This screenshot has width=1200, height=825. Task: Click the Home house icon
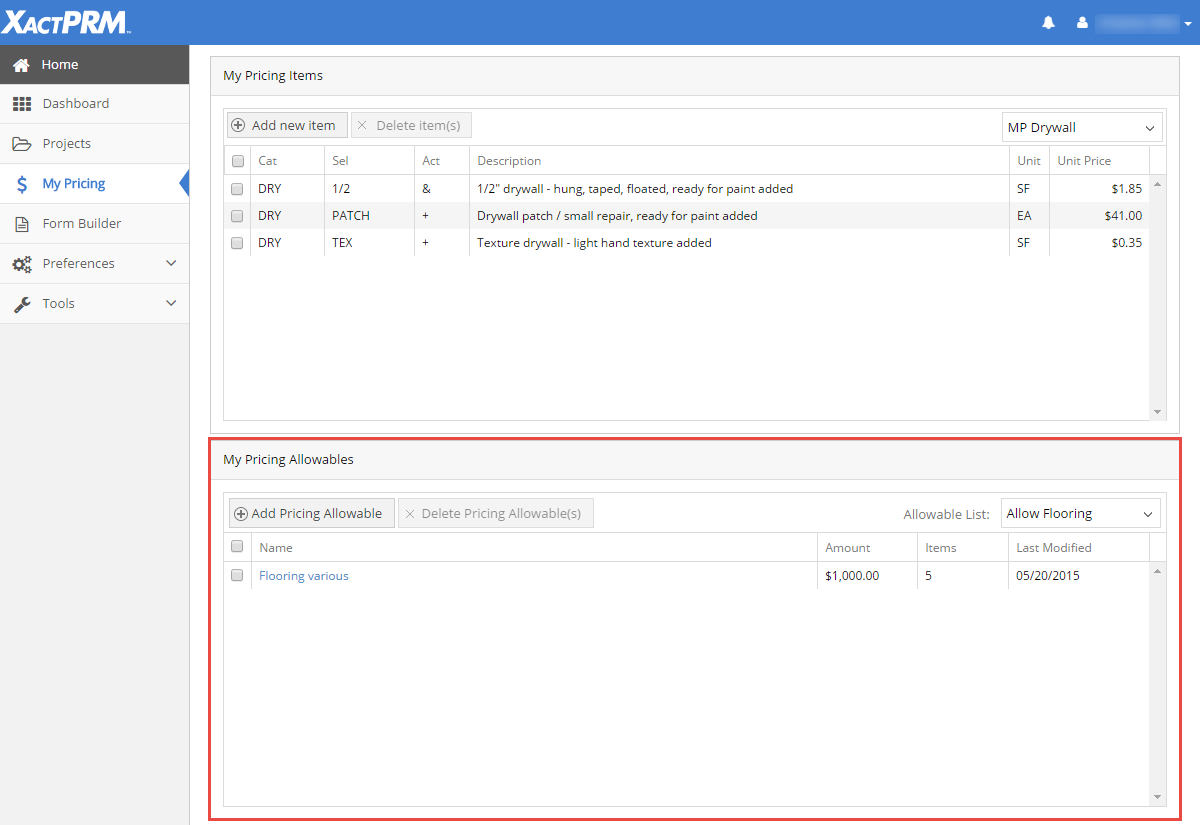(21, 65)
